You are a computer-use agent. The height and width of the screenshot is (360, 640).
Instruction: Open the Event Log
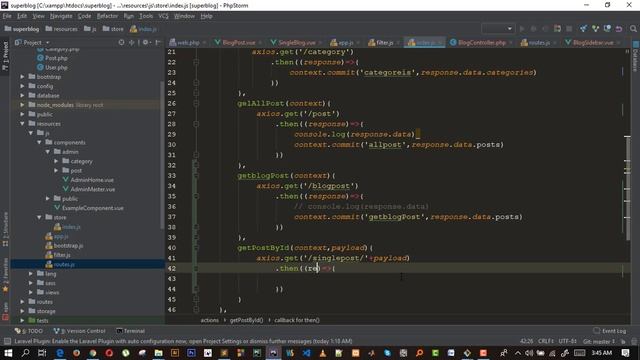[610, 331]
